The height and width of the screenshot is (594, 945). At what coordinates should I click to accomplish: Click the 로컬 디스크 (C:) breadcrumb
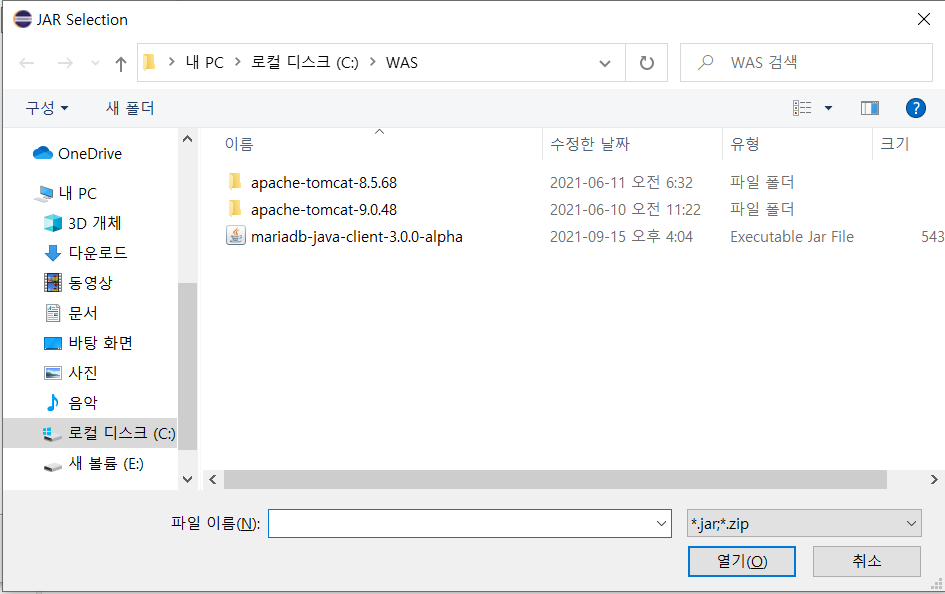pos(304,63)
